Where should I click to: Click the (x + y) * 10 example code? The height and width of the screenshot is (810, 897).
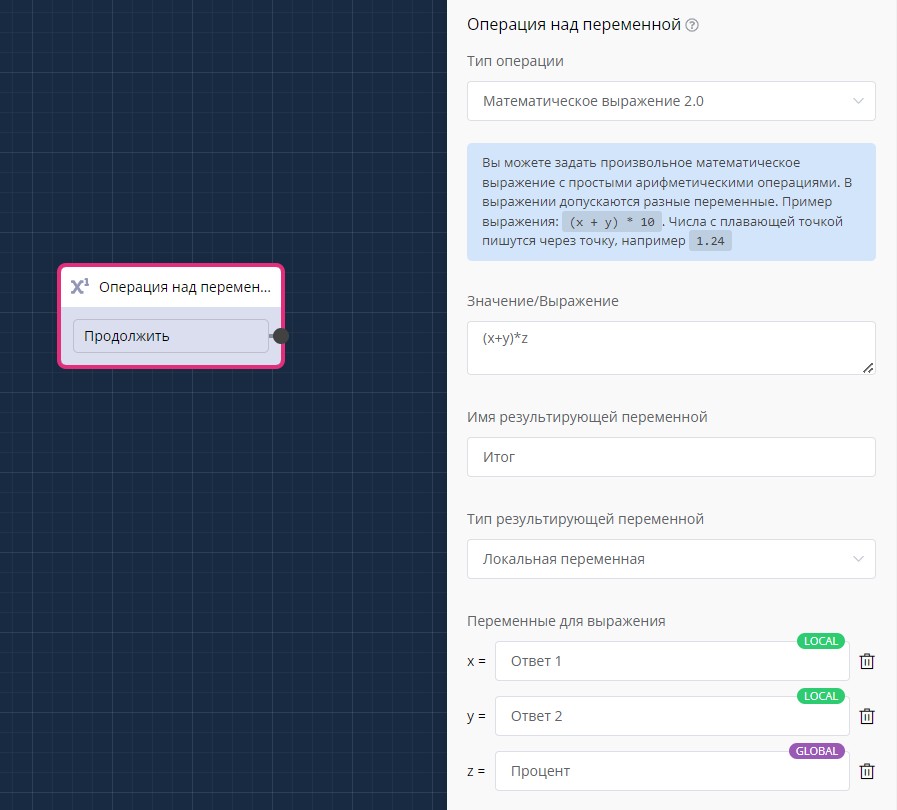pos(611,222)
